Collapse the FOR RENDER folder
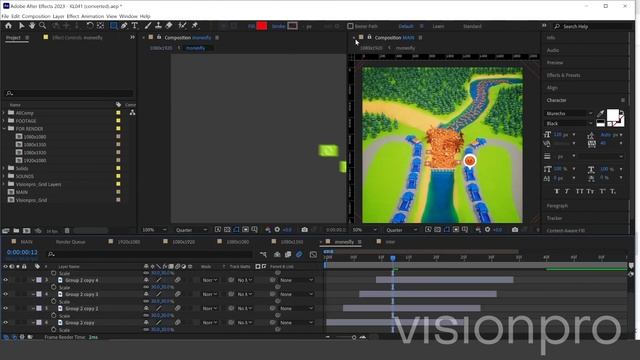The image size is (640, 360). point(4,129)
